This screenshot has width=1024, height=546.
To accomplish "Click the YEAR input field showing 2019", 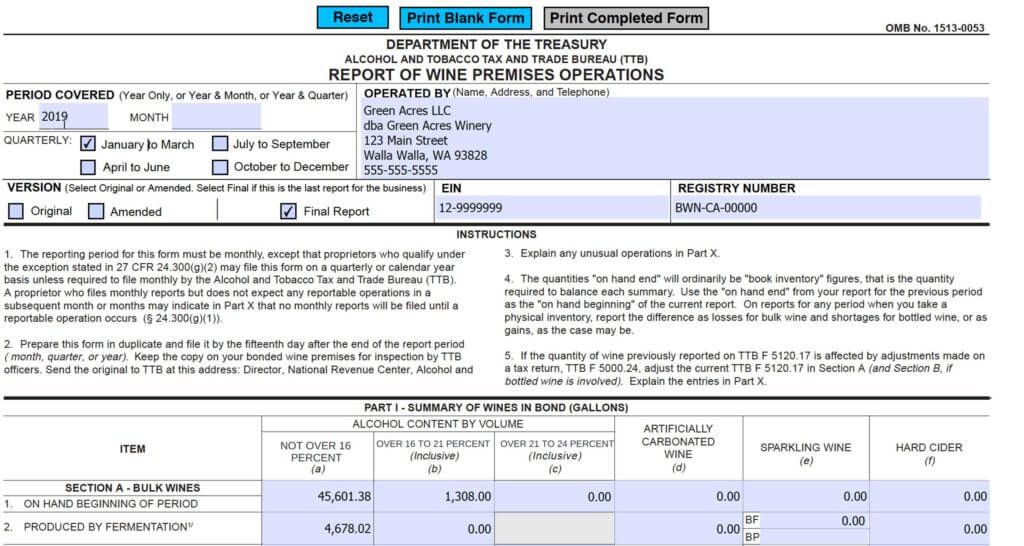I will point(73,117).
